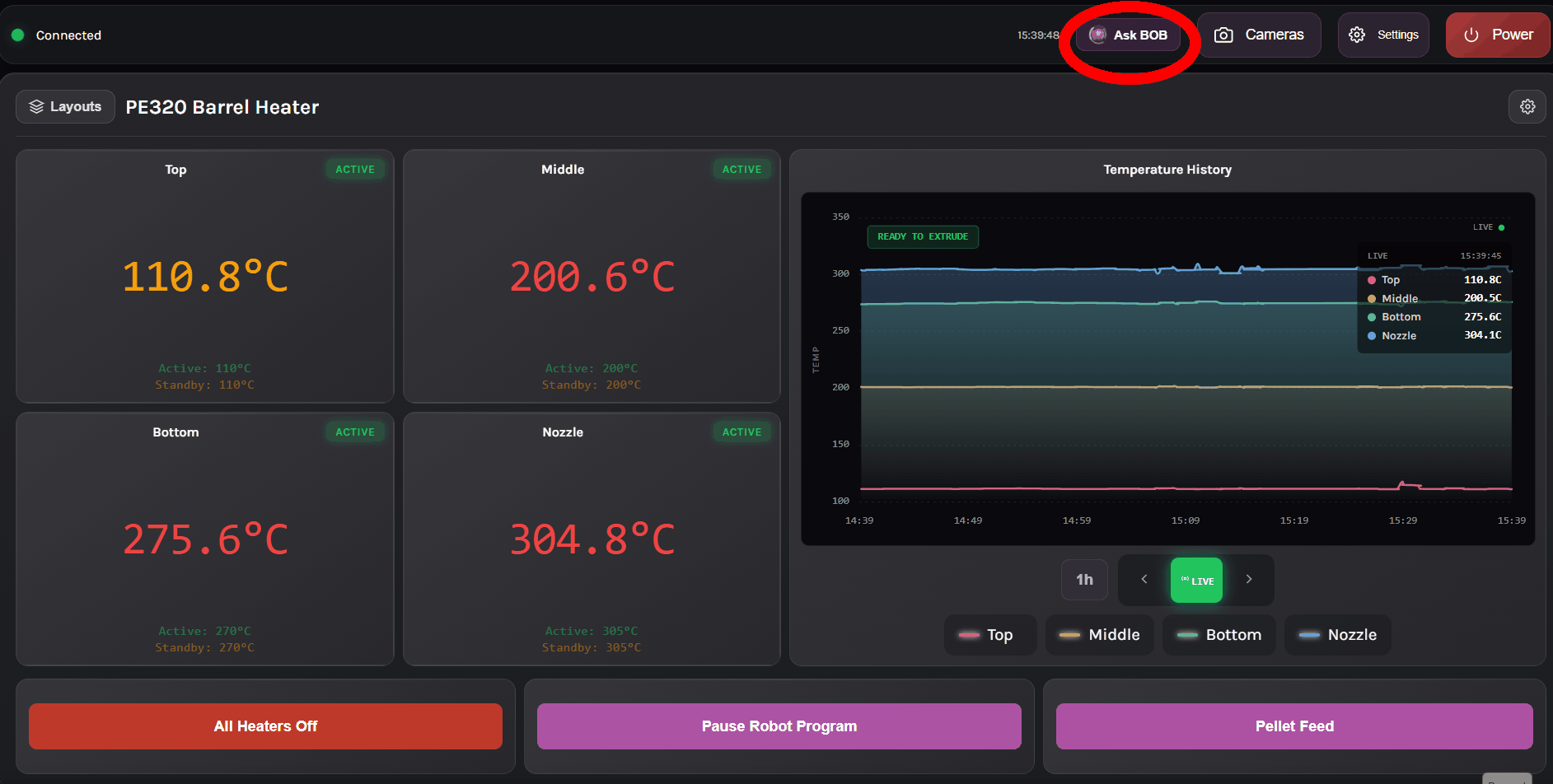1553x784 pixels.
Task: Toggle the Bottom heater ACTIVE badge
Action: (355, 432)
